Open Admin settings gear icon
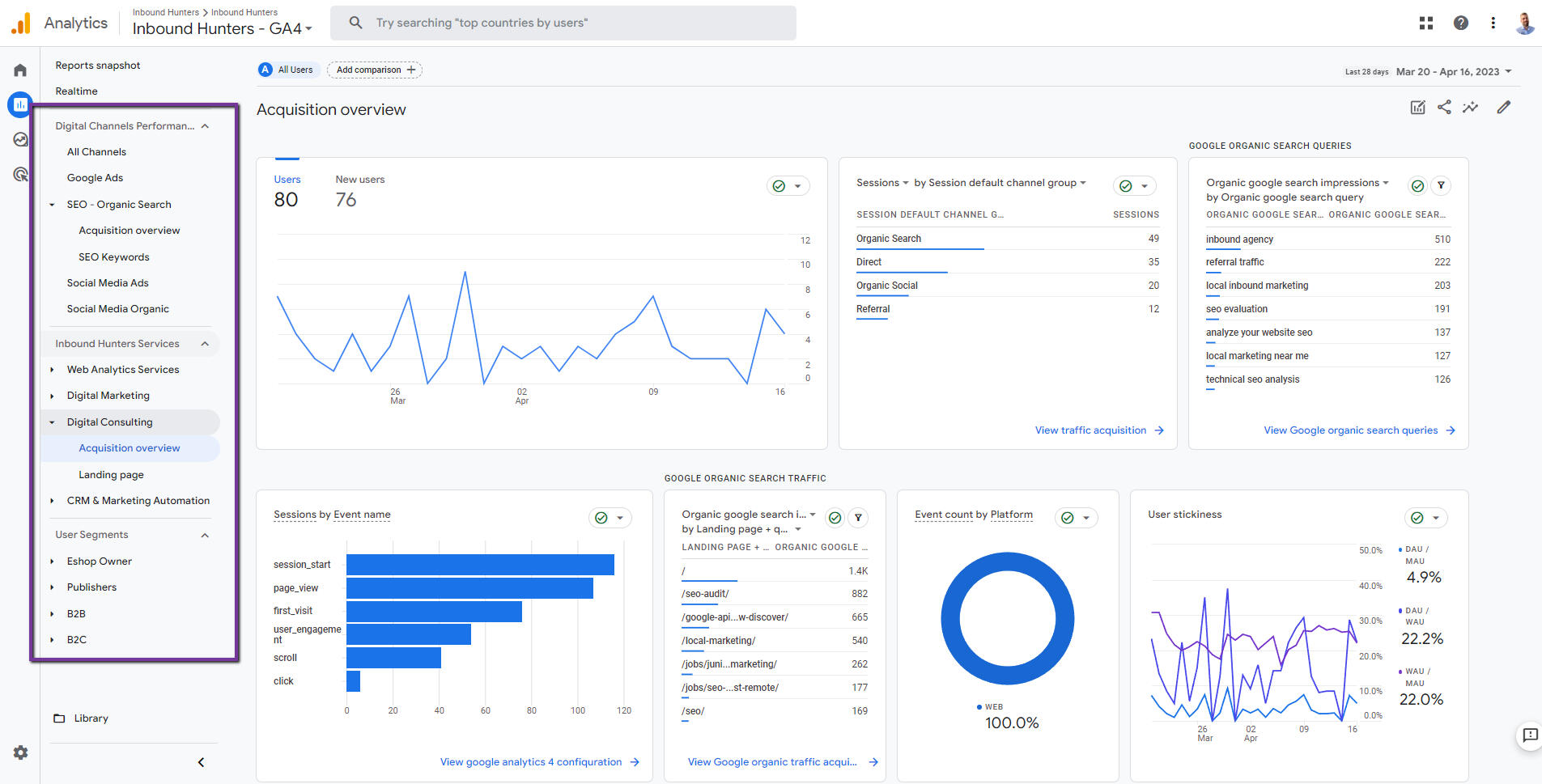This screenshot has width=1542, height=784. [20, 752]
